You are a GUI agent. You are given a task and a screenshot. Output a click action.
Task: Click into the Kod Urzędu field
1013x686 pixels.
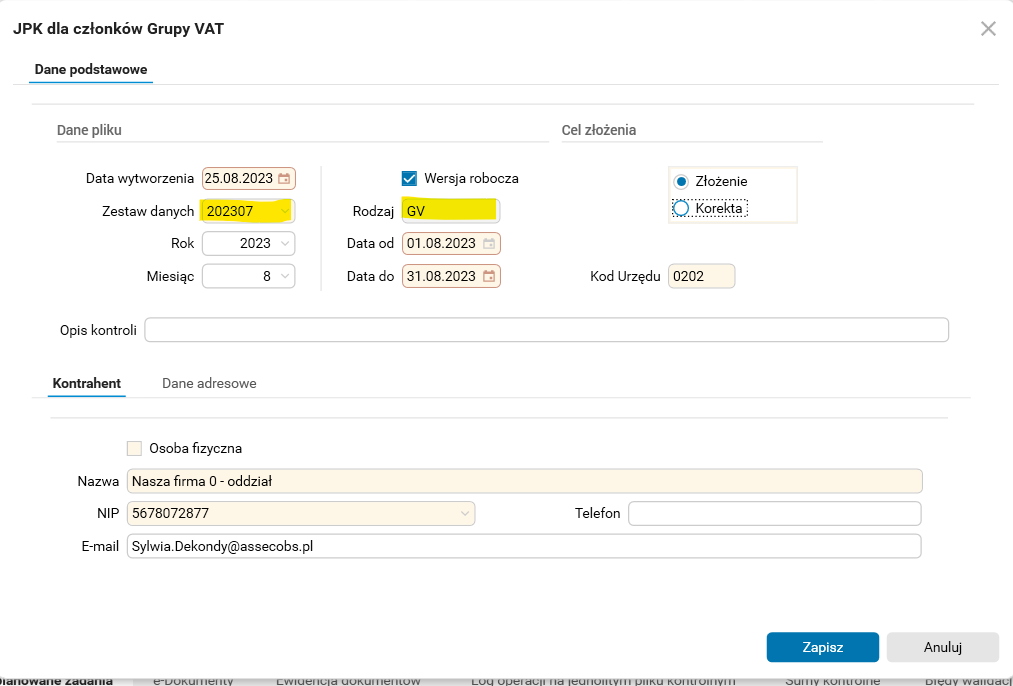coord(701,276)
